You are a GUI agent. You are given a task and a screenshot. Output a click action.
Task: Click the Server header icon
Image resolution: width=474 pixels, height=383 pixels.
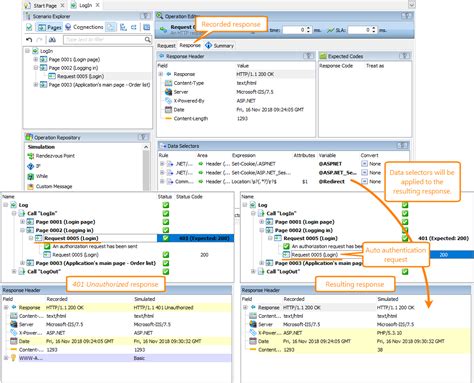(x=168, y=92)
